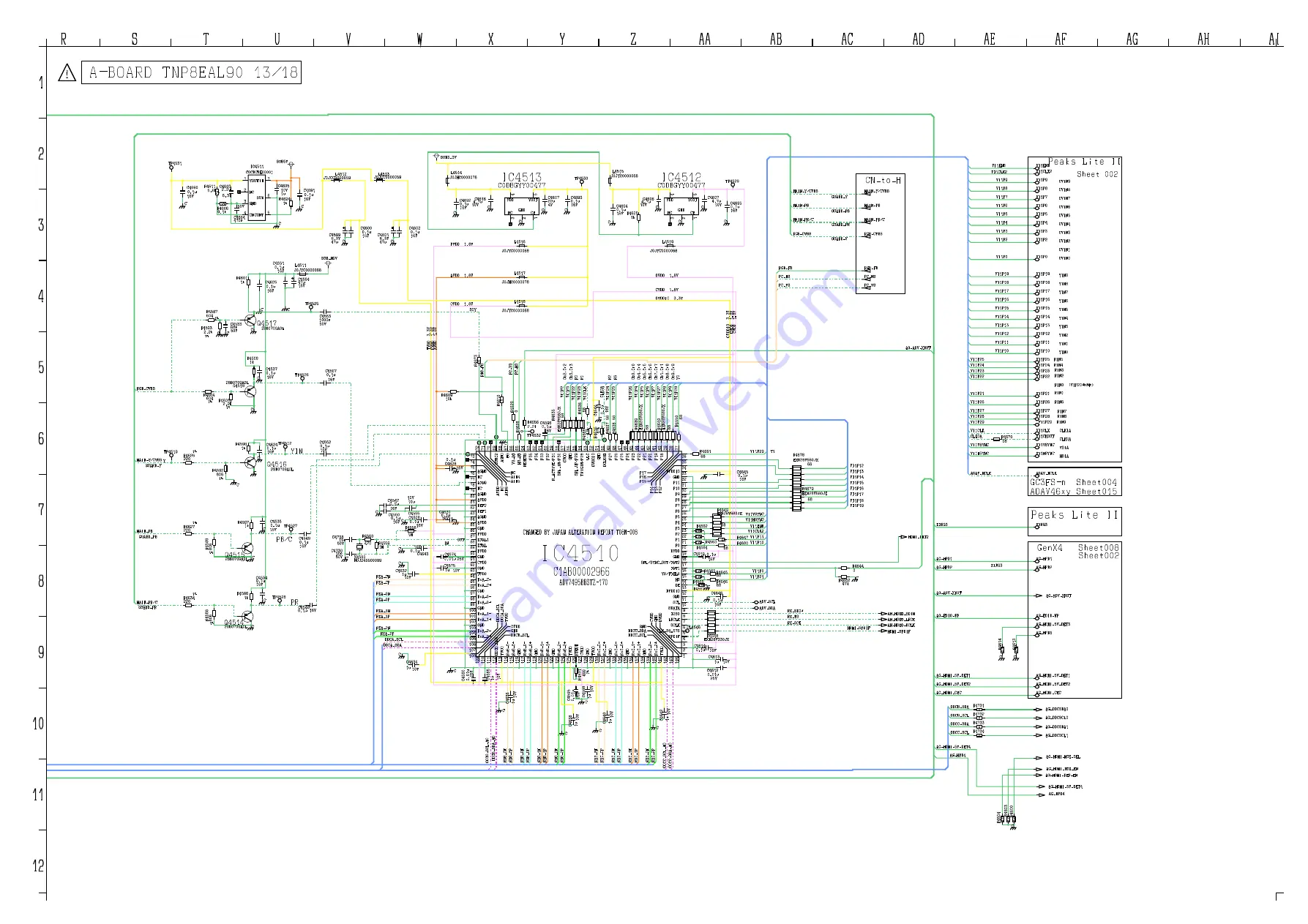Click column header S in top ruler

pos(135,39)
